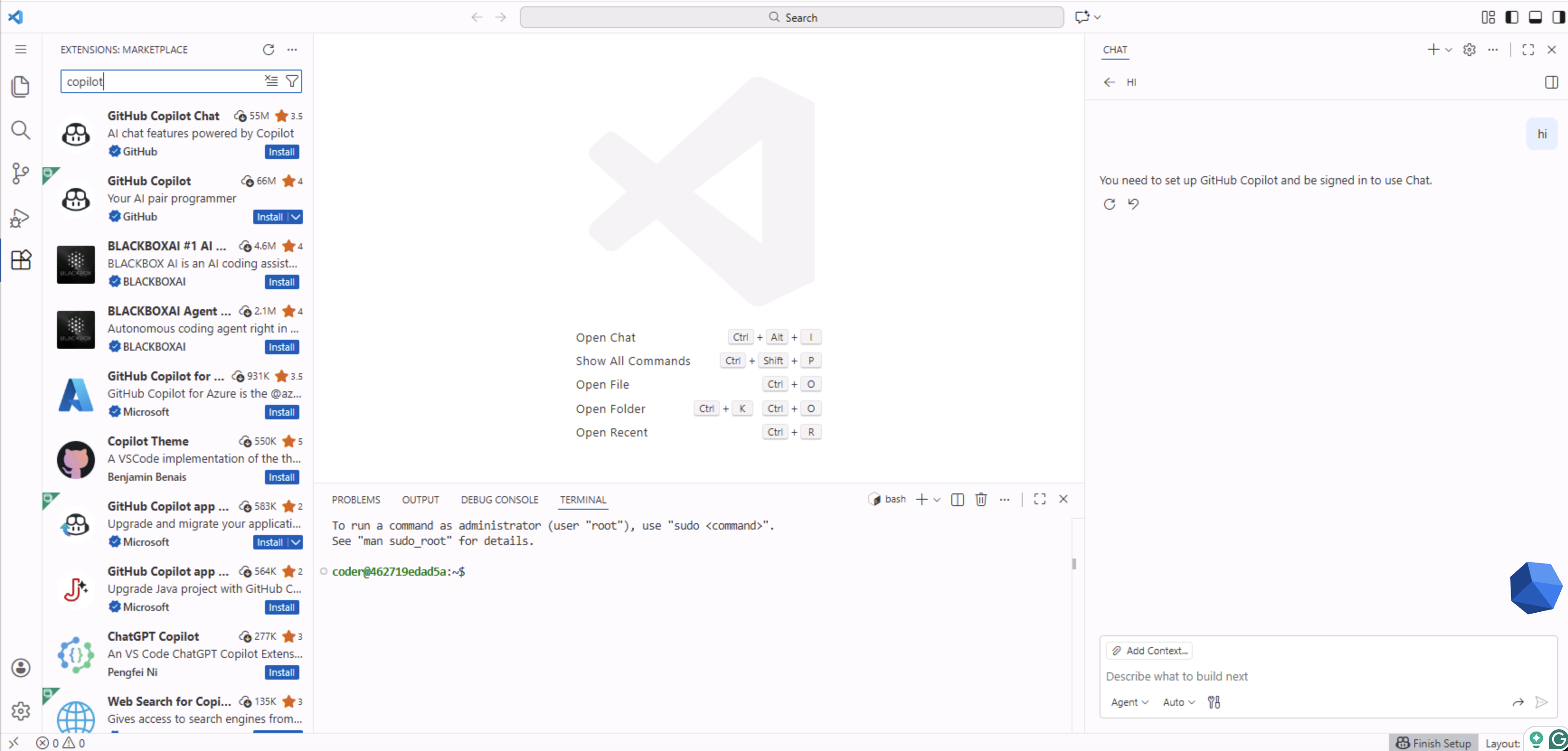Image resolution: width=1568 pixels, height=751 pixels.
Task: Toggle the primary side bar visibility
Action: pos(1511,17)
